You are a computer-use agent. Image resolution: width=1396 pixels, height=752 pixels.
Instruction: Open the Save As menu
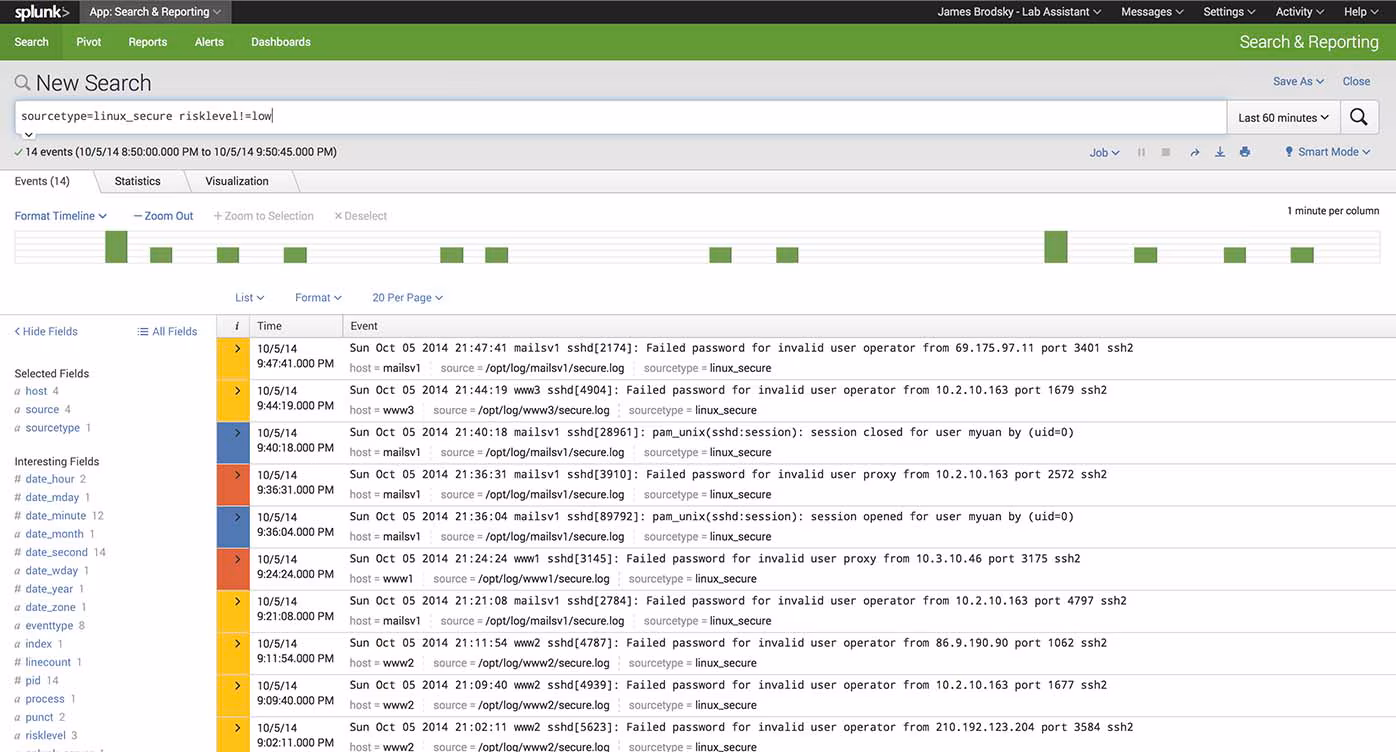click(x=1297, y=81)
